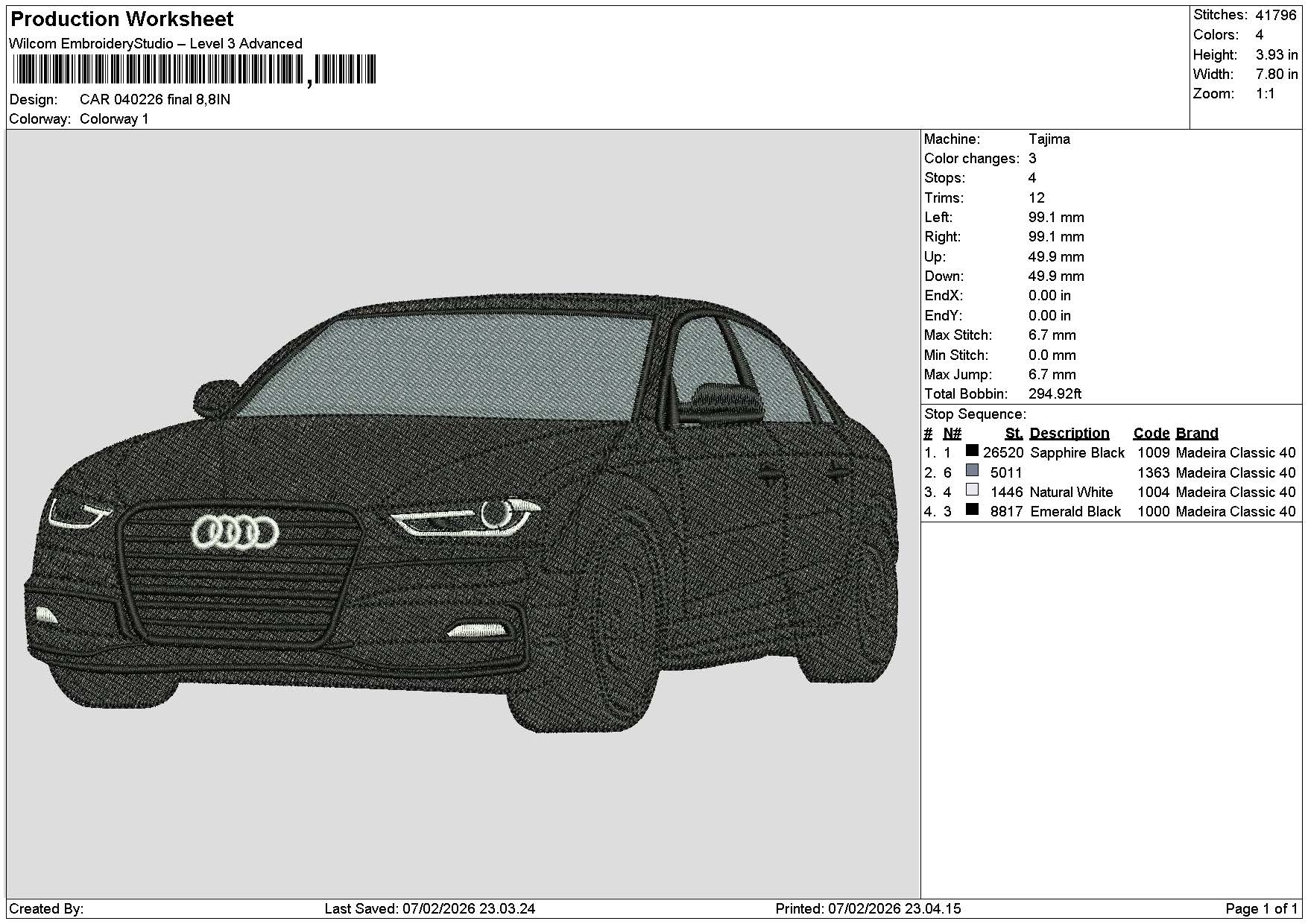Viewport: 1308px width, 924px height.
Task: Click the N# column header
Action: coord(952,434)
